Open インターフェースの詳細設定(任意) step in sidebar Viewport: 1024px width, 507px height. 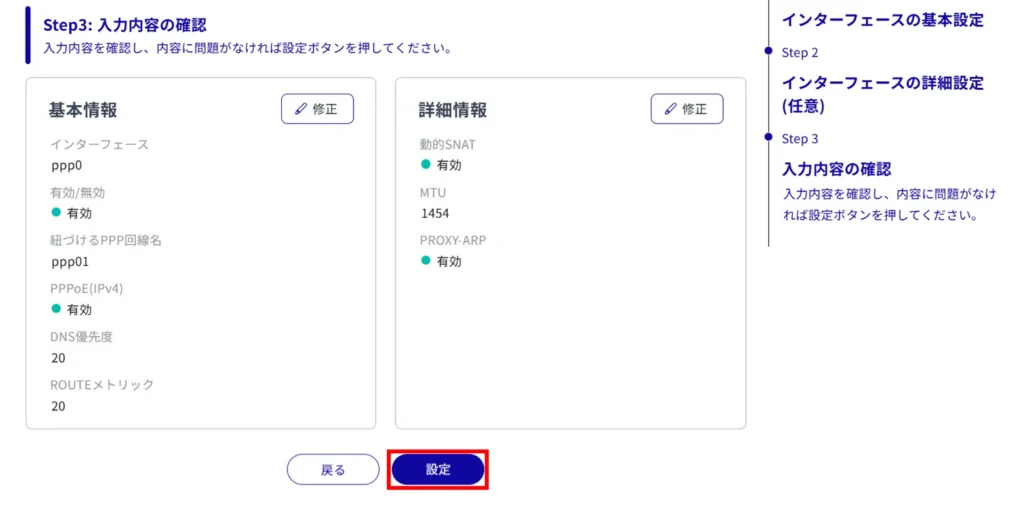coord(882,93)
